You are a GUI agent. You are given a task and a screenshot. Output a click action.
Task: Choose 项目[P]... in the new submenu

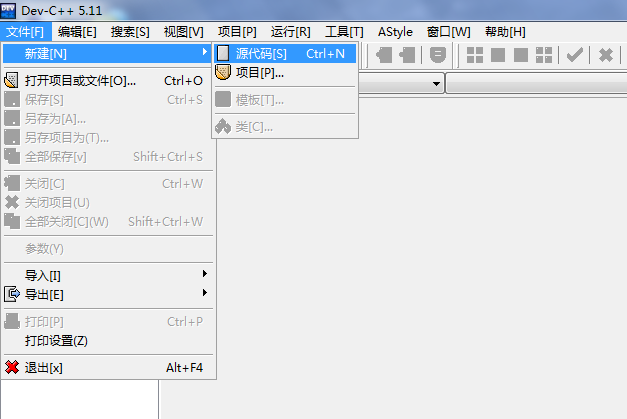[x=285, y=73]
